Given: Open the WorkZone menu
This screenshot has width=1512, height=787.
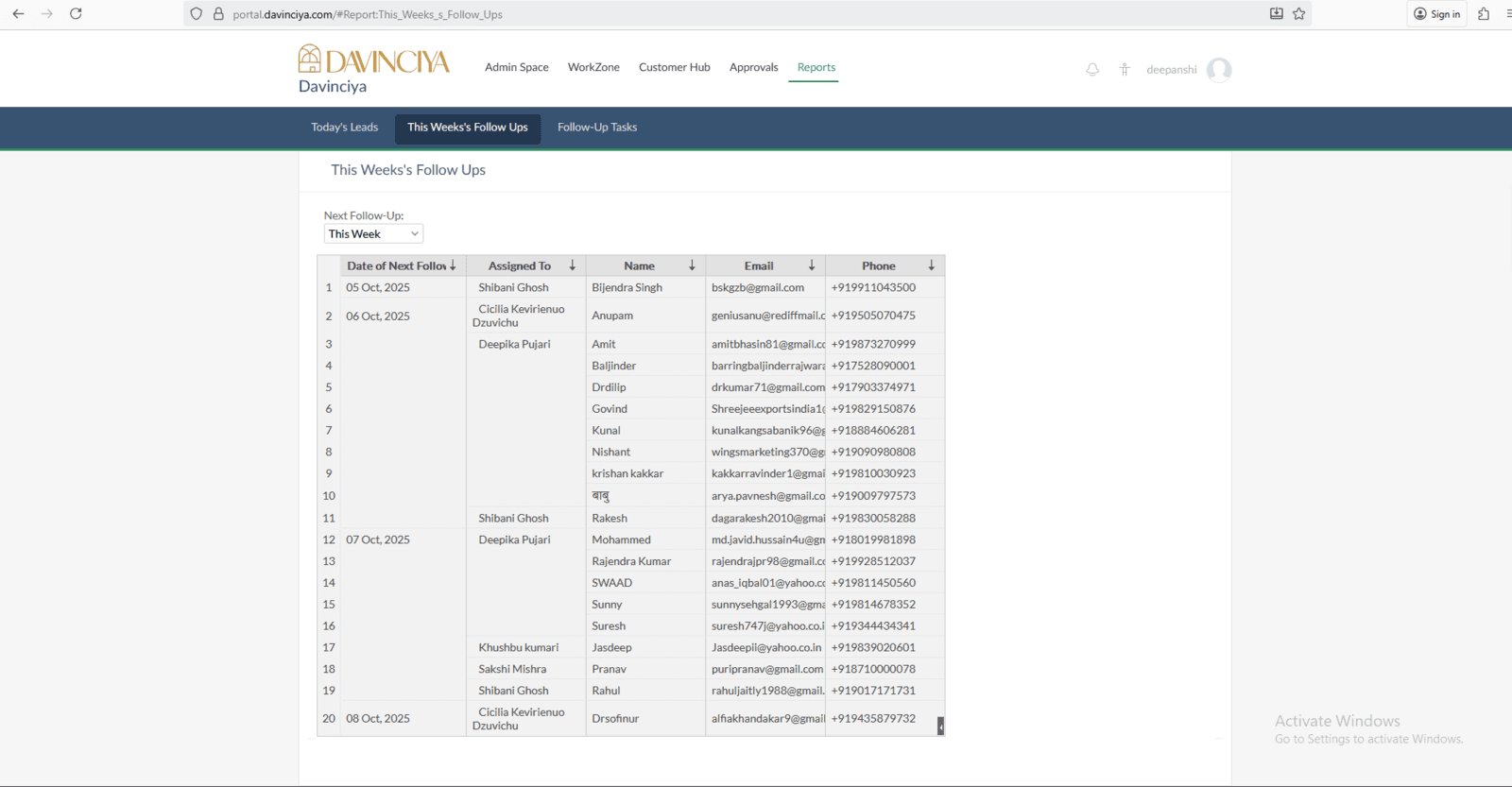Looking at the screenshot, I should point(593,68).
